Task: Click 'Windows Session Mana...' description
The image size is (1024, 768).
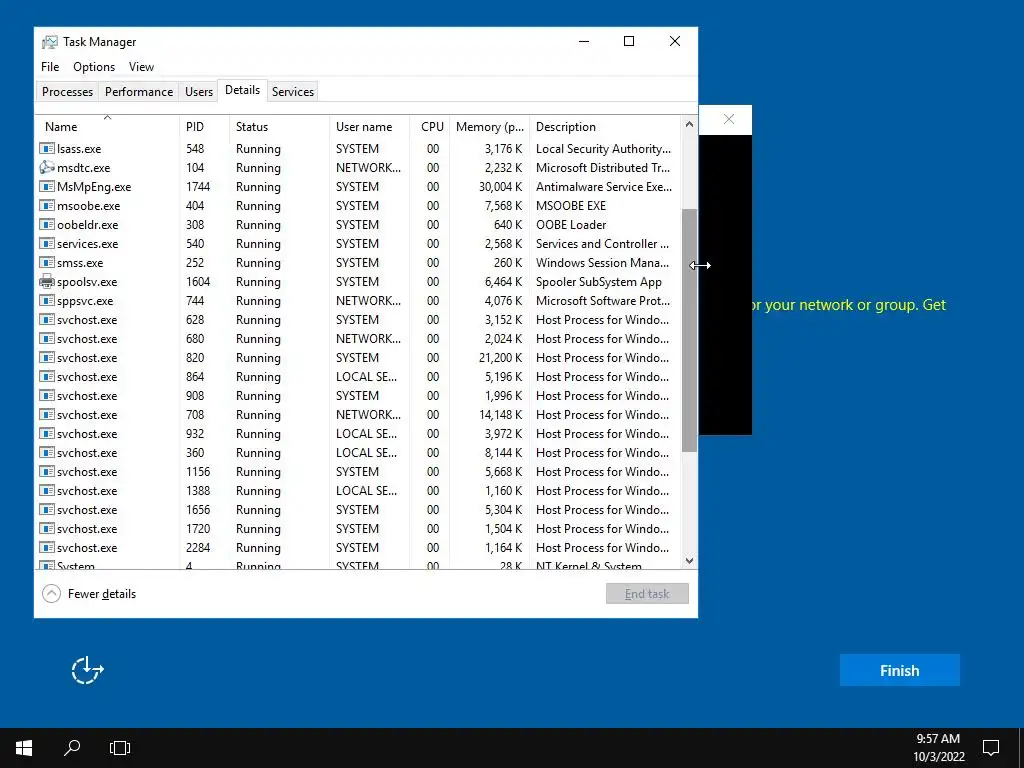Action: pos(602,263)
